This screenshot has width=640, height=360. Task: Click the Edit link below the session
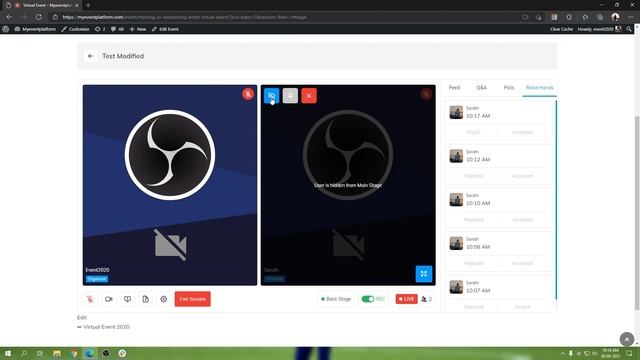[x=82, y=317]
